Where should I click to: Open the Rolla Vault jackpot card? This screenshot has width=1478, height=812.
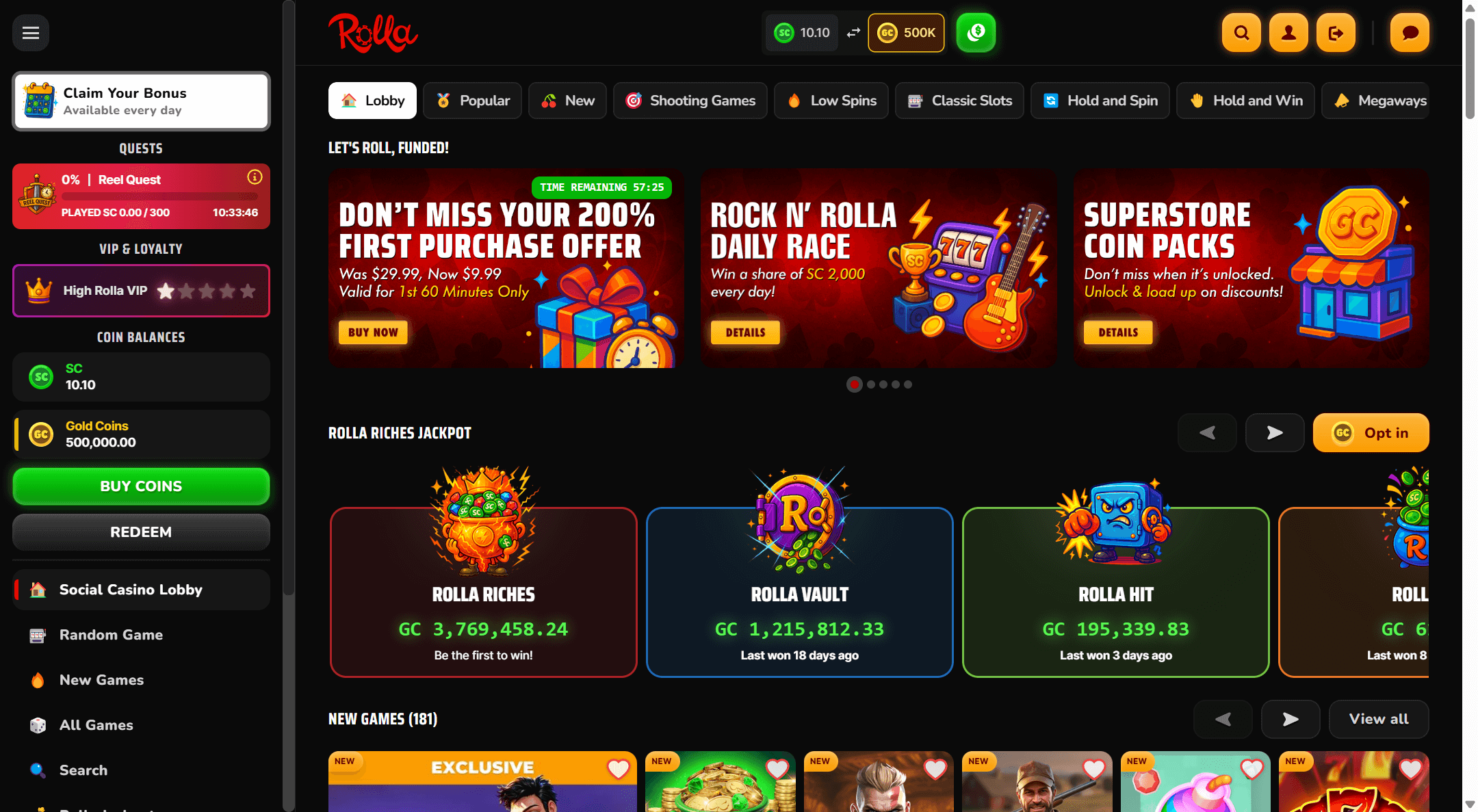tap(799, 592)
